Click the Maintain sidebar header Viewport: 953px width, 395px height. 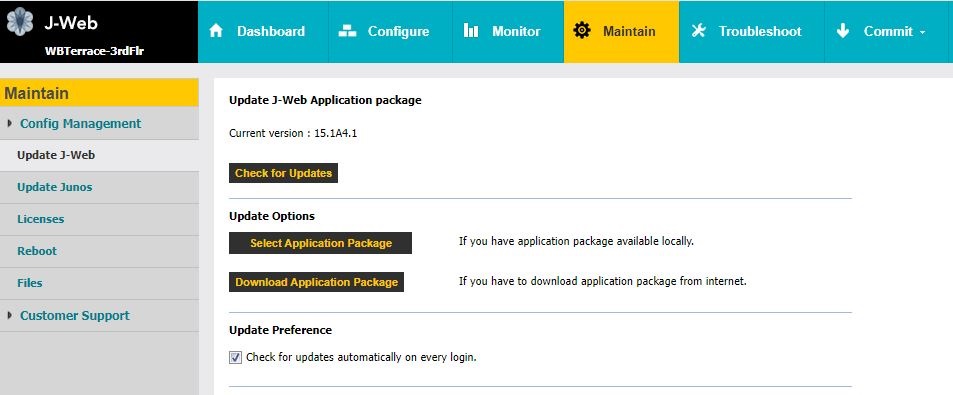pyautogui.click(x=99, y=93)
